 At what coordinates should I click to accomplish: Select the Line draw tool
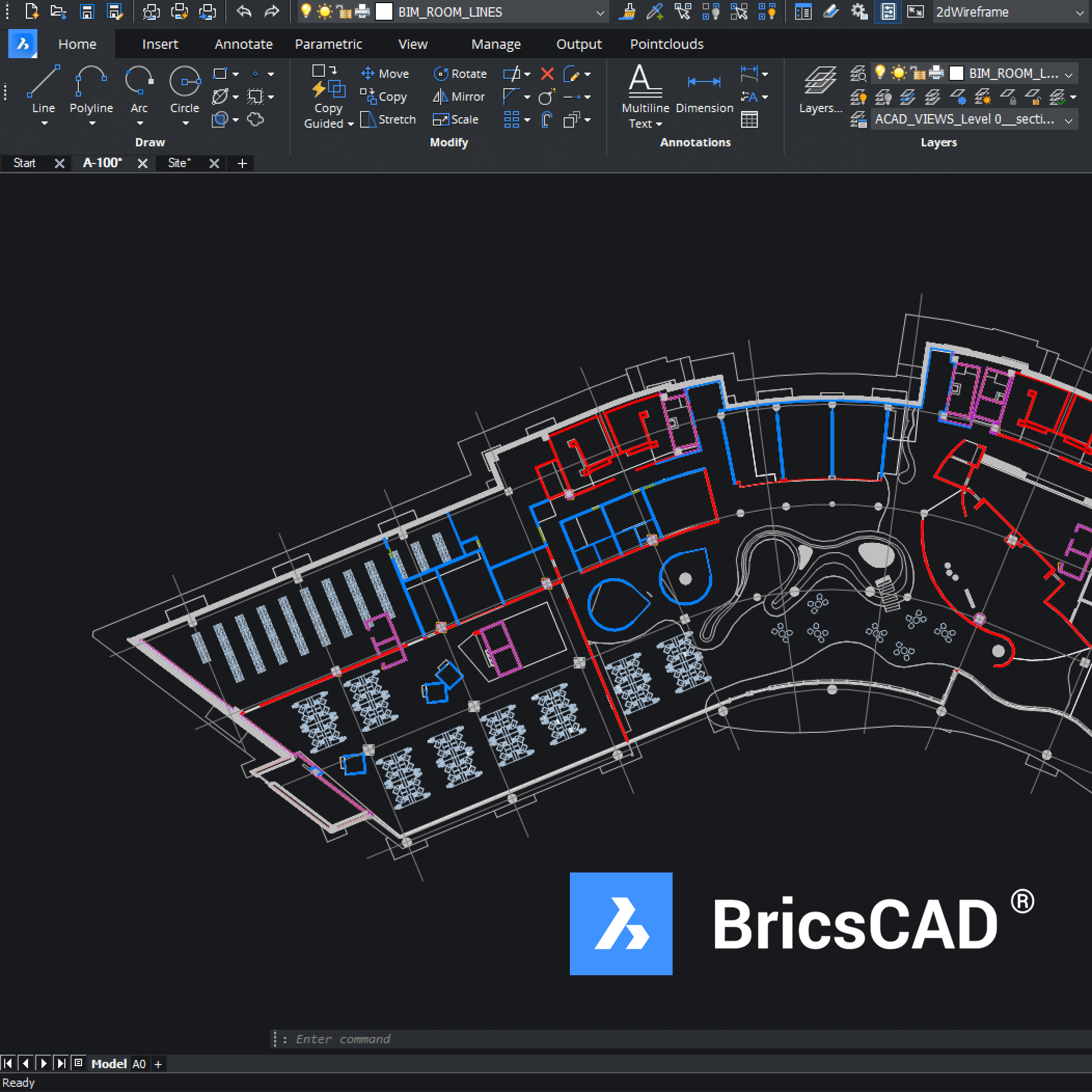click(44, 89)
